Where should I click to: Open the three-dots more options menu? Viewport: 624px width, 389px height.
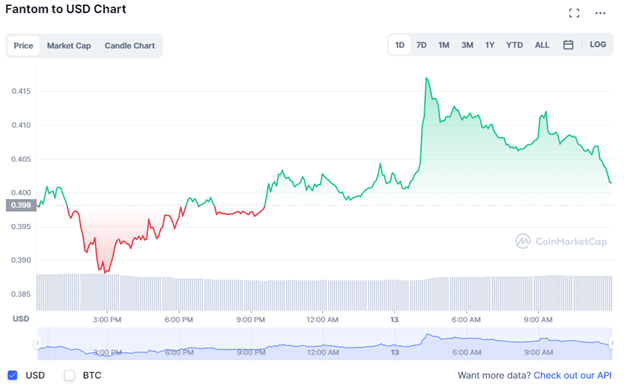click(600, 13)
